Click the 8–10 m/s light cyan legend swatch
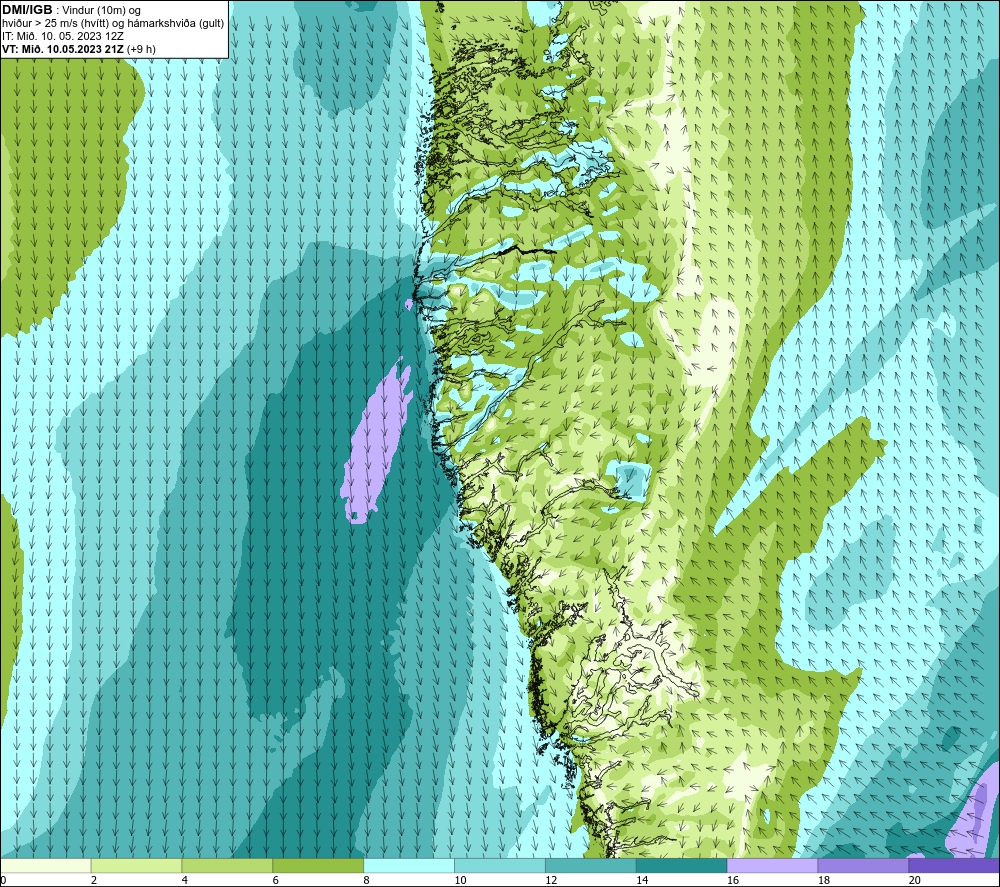 tap(409, 865)
